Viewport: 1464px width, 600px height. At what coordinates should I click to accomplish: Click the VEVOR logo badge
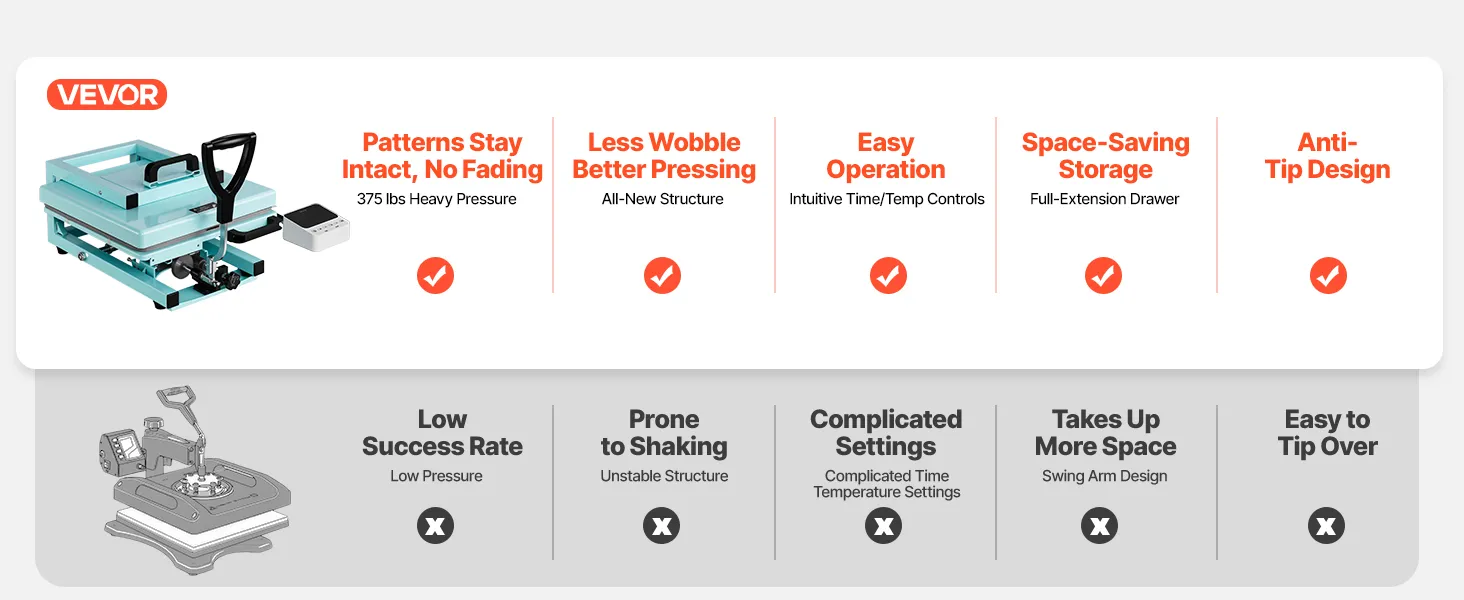tap(107, 95)
